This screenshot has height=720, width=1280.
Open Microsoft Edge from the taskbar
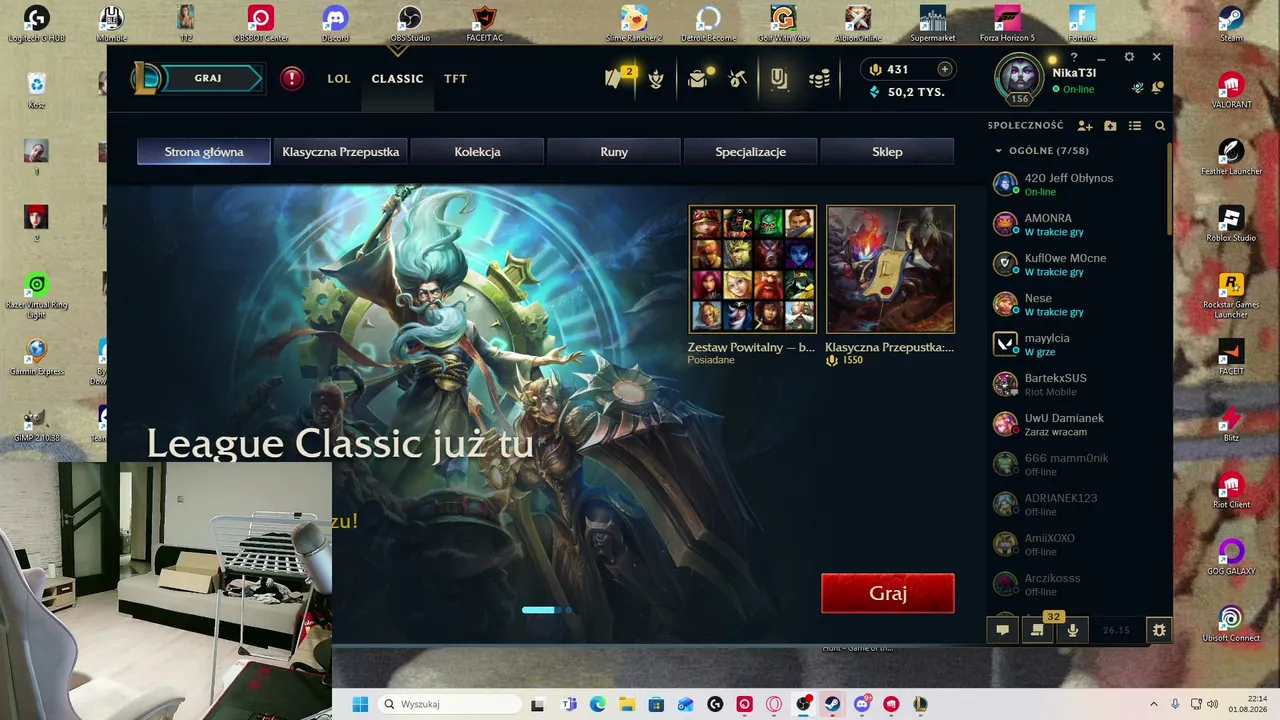click(597, 704)
